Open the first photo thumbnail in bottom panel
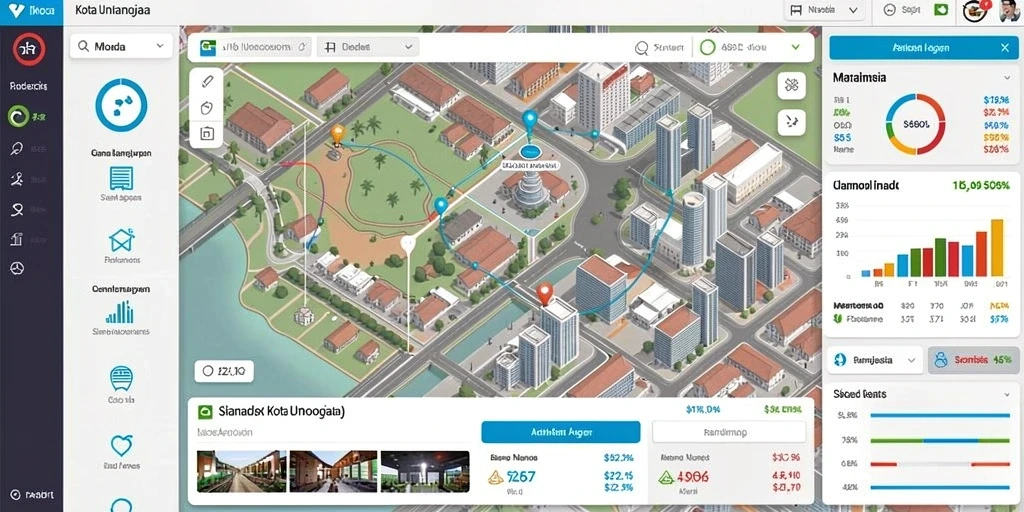Image resolution: width=1024 pixels, height=512 pixels. 241,471
